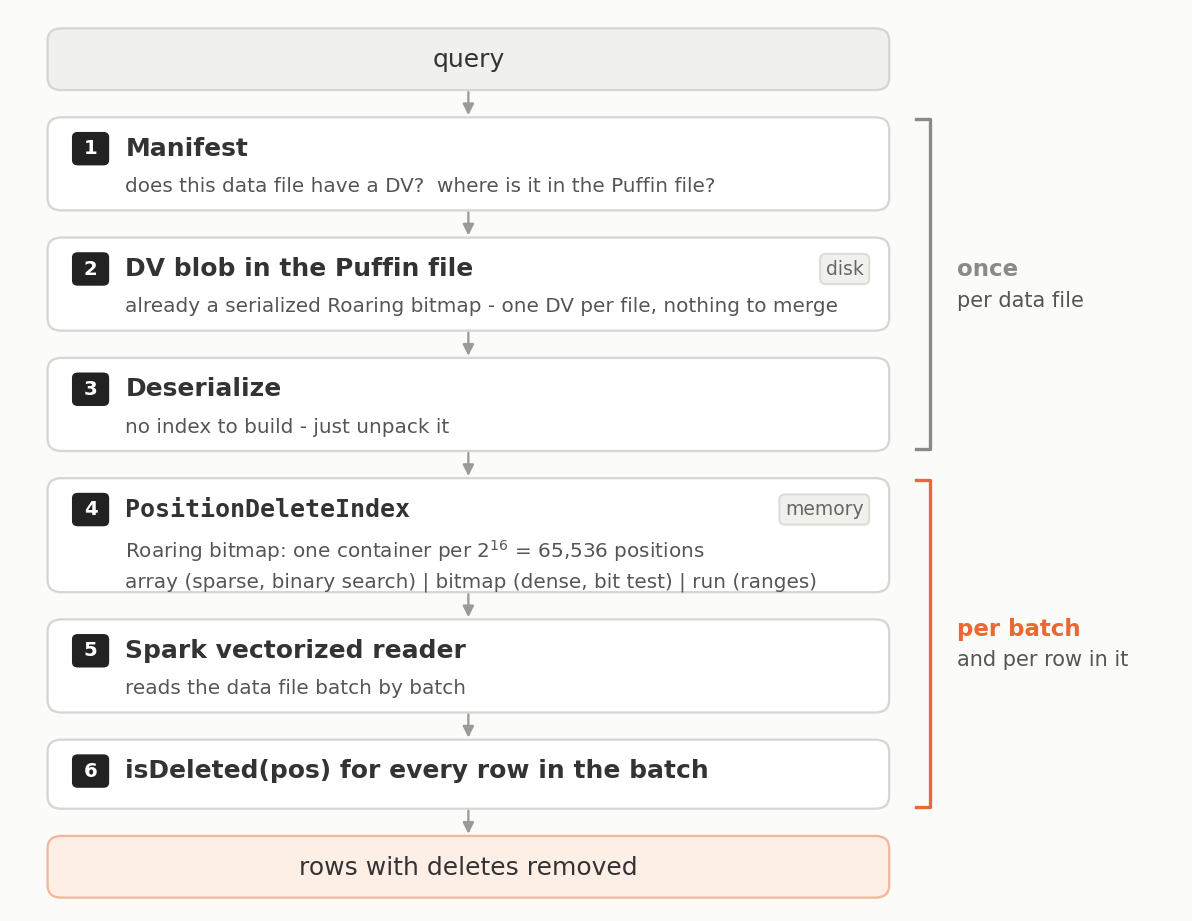
Task: Select the "Deserialize" heading
Action: pos(203,388)
